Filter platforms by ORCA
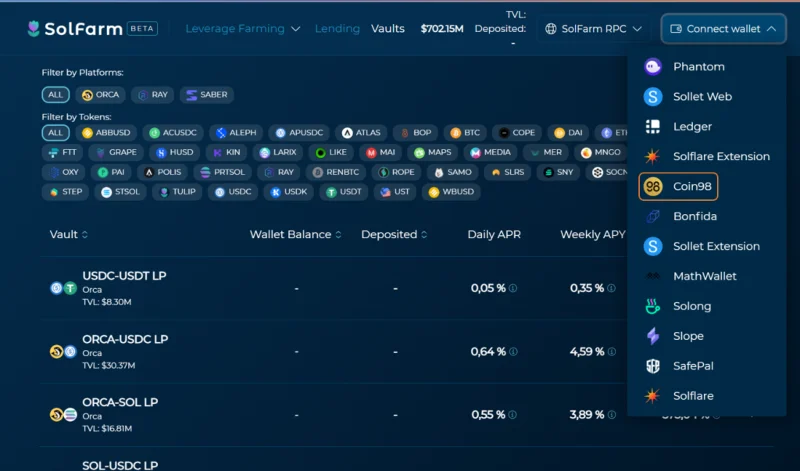 101,95
